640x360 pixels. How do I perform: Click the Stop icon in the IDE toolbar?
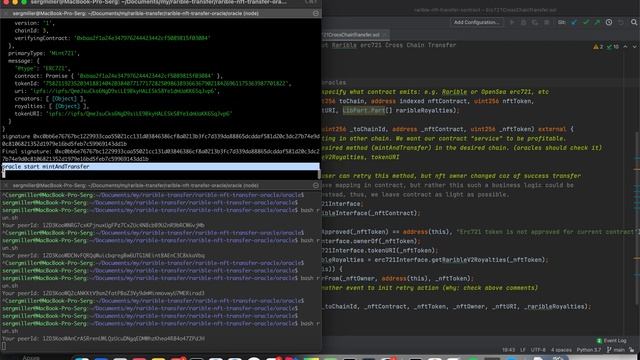(x=546, y=22)
